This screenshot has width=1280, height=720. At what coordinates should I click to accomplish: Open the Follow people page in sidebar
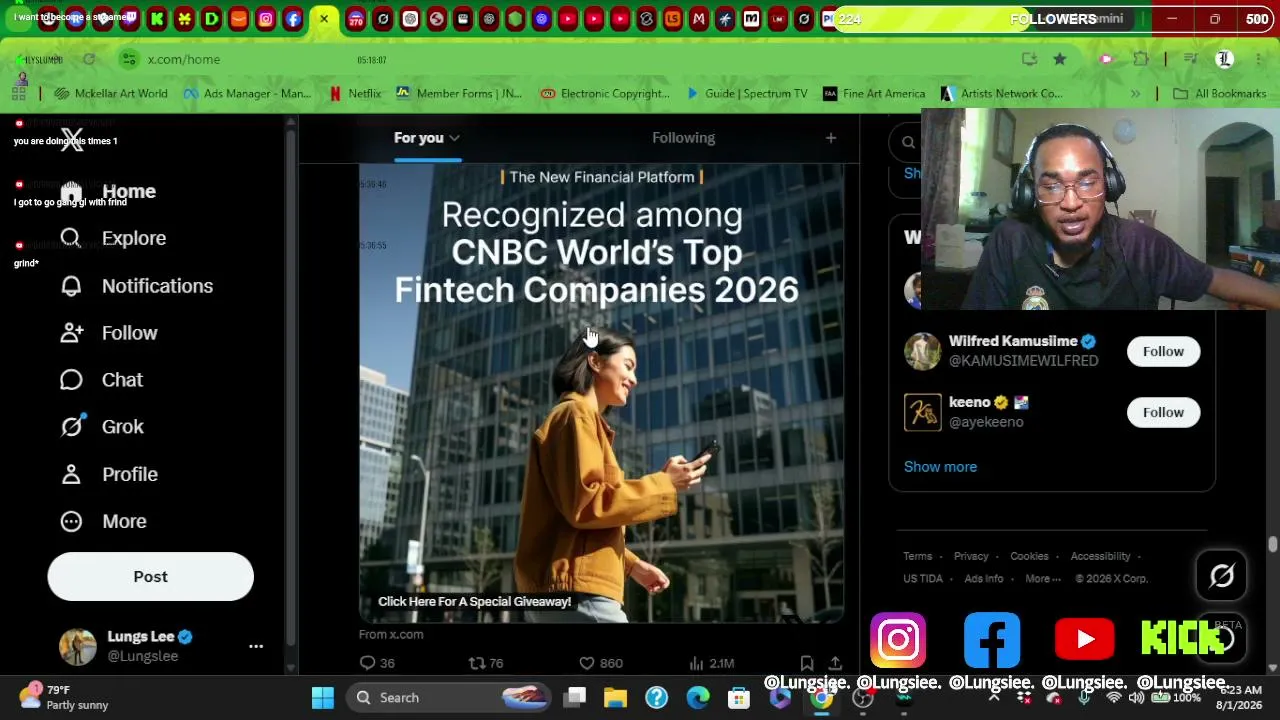point(108,333)
